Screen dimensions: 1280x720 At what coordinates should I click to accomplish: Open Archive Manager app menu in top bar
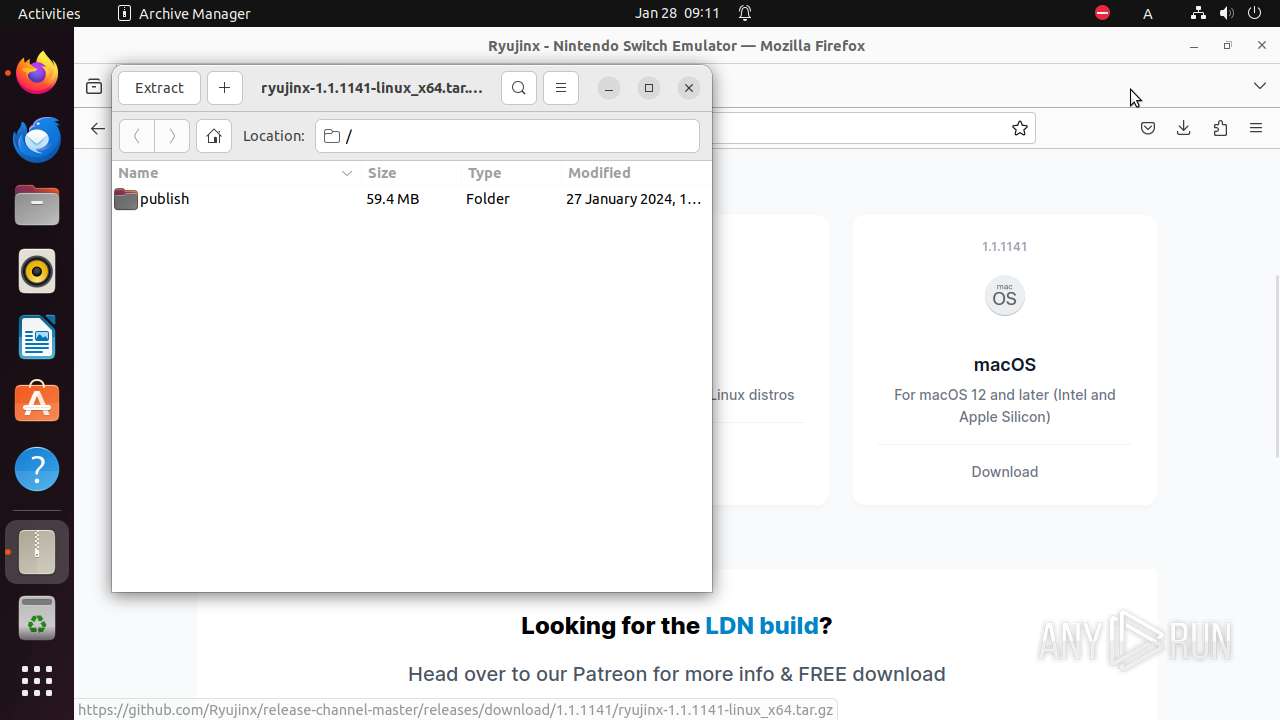point(184,13)
